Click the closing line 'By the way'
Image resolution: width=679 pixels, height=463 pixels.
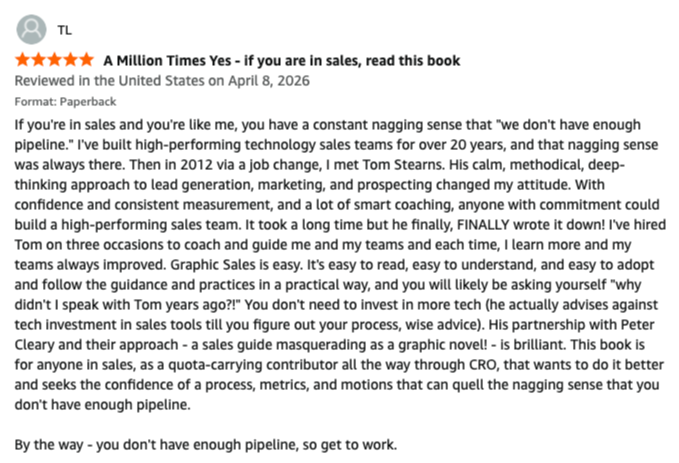click(x=48, y=445)
